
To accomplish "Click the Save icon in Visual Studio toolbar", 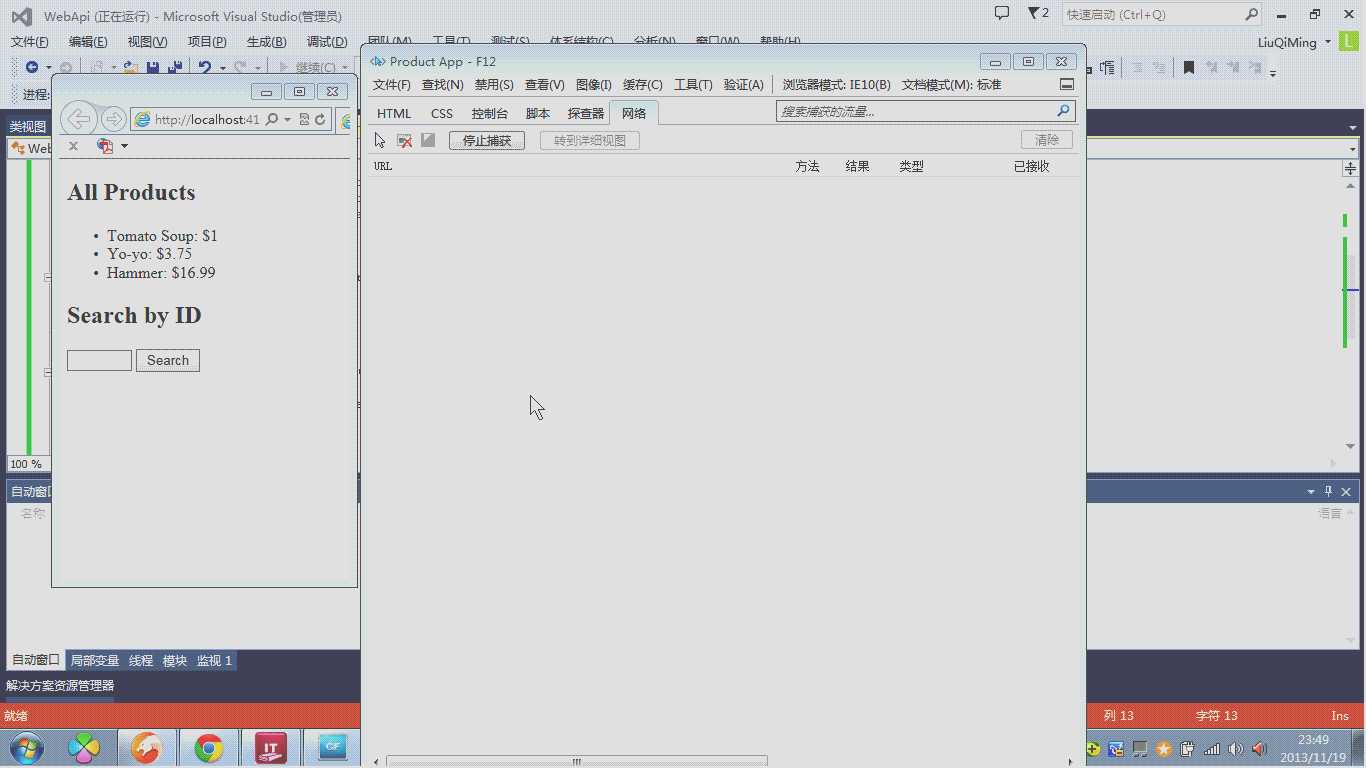I will click(153, 67).
